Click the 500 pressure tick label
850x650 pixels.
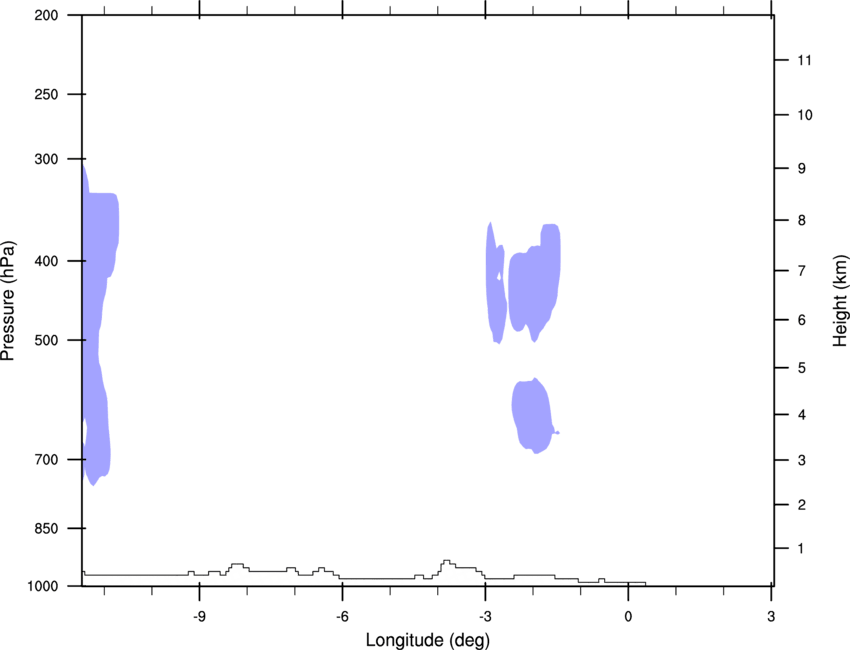pyautogui.click(x=46, y=340)
